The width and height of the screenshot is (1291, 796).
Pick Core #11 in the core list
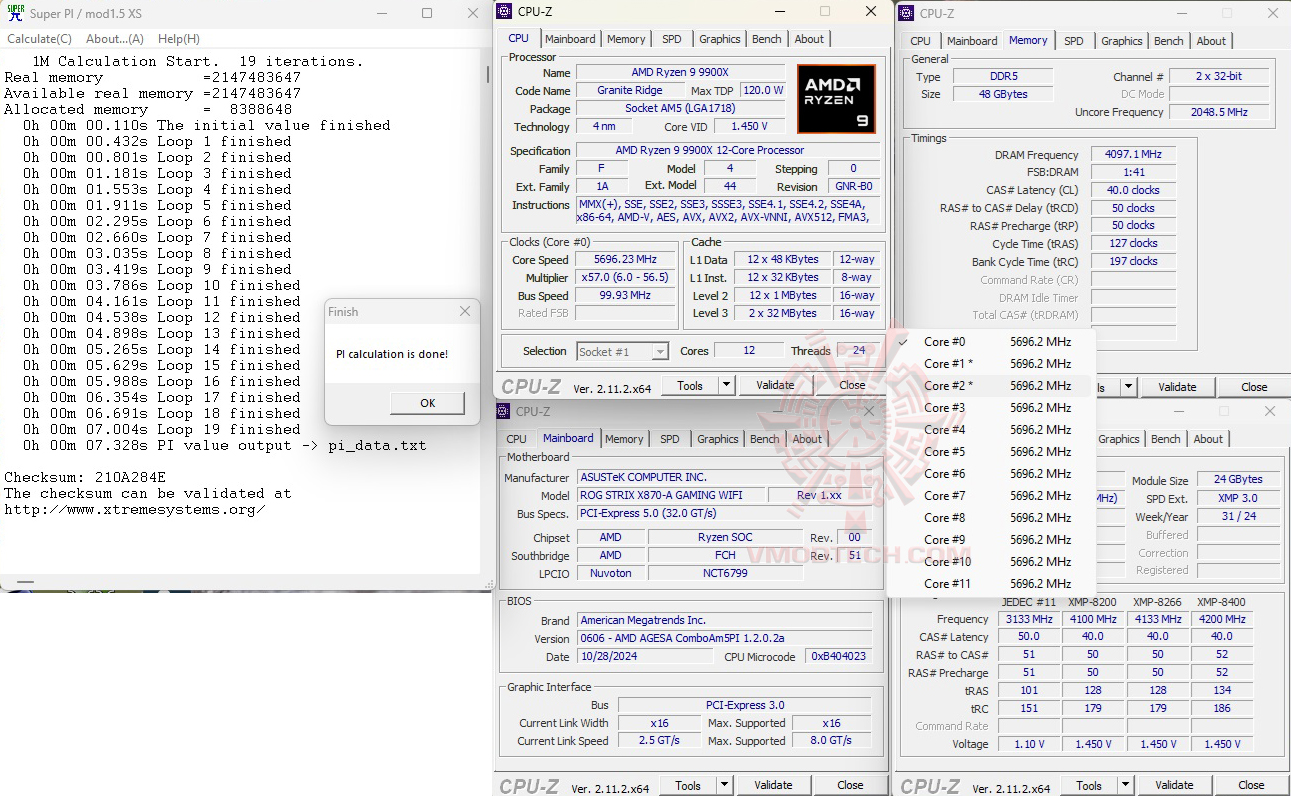click(991, 584)
